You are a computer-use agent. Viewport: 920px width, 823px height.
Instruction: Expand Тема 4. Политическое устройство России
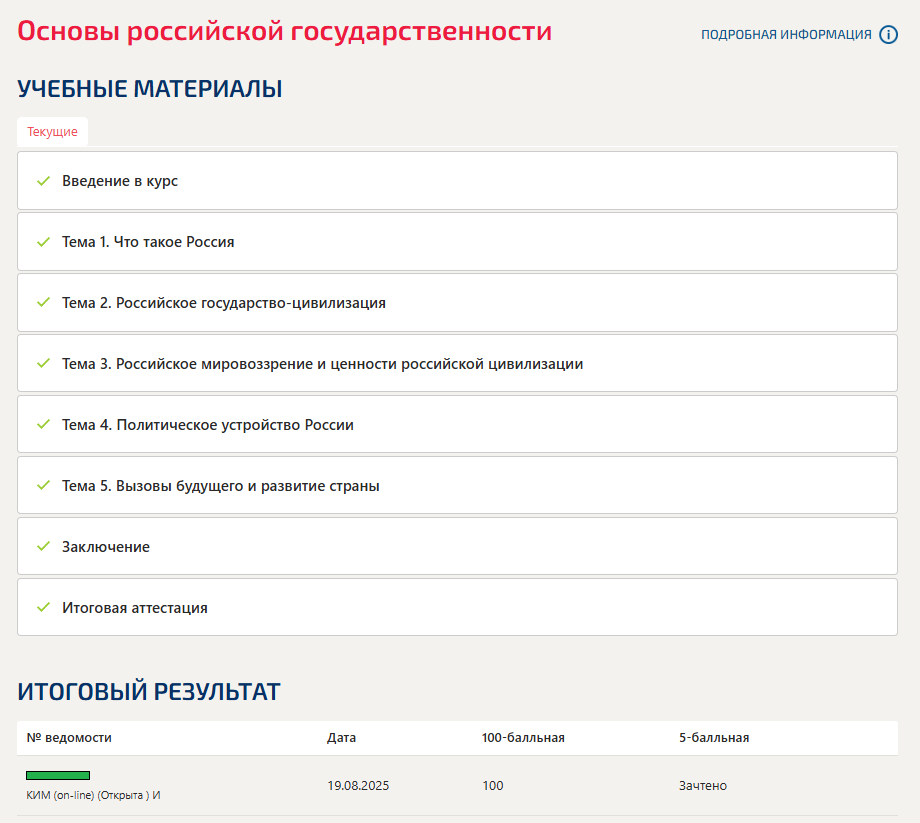click(x=458, y=425)
